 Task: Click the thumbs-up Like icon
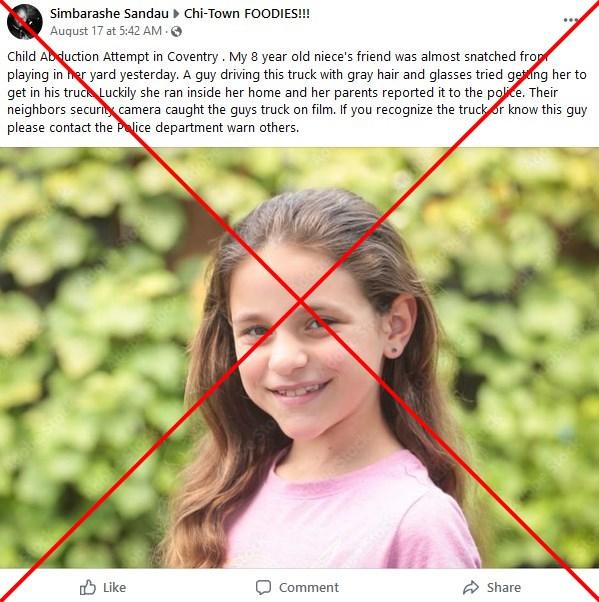pos(88,587)
